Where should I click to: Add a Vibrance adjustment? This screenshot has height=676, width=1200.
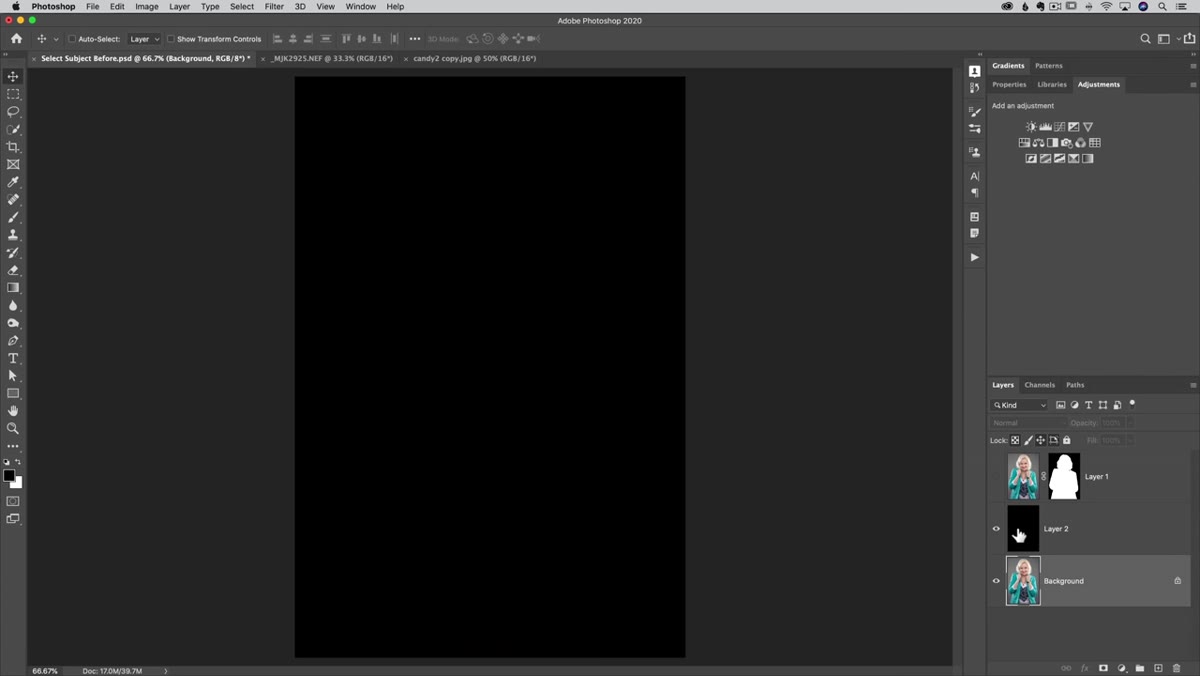(x=1088, y=127)
